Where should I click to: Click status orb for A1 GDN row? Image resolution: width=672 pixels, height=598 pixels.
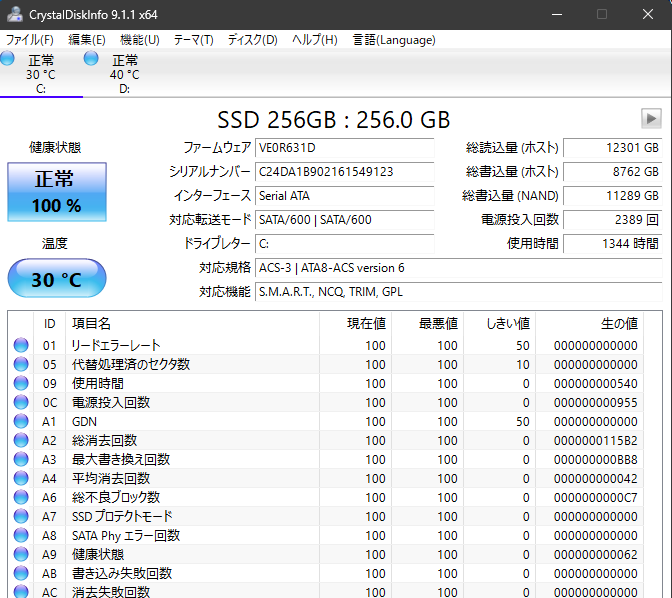point(21,421)
